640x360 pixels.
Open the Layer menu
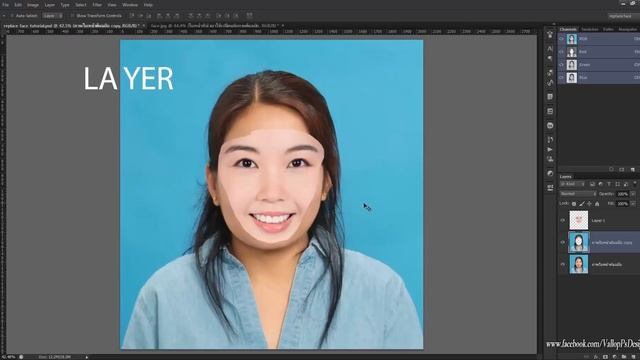(x=49, y=5)
